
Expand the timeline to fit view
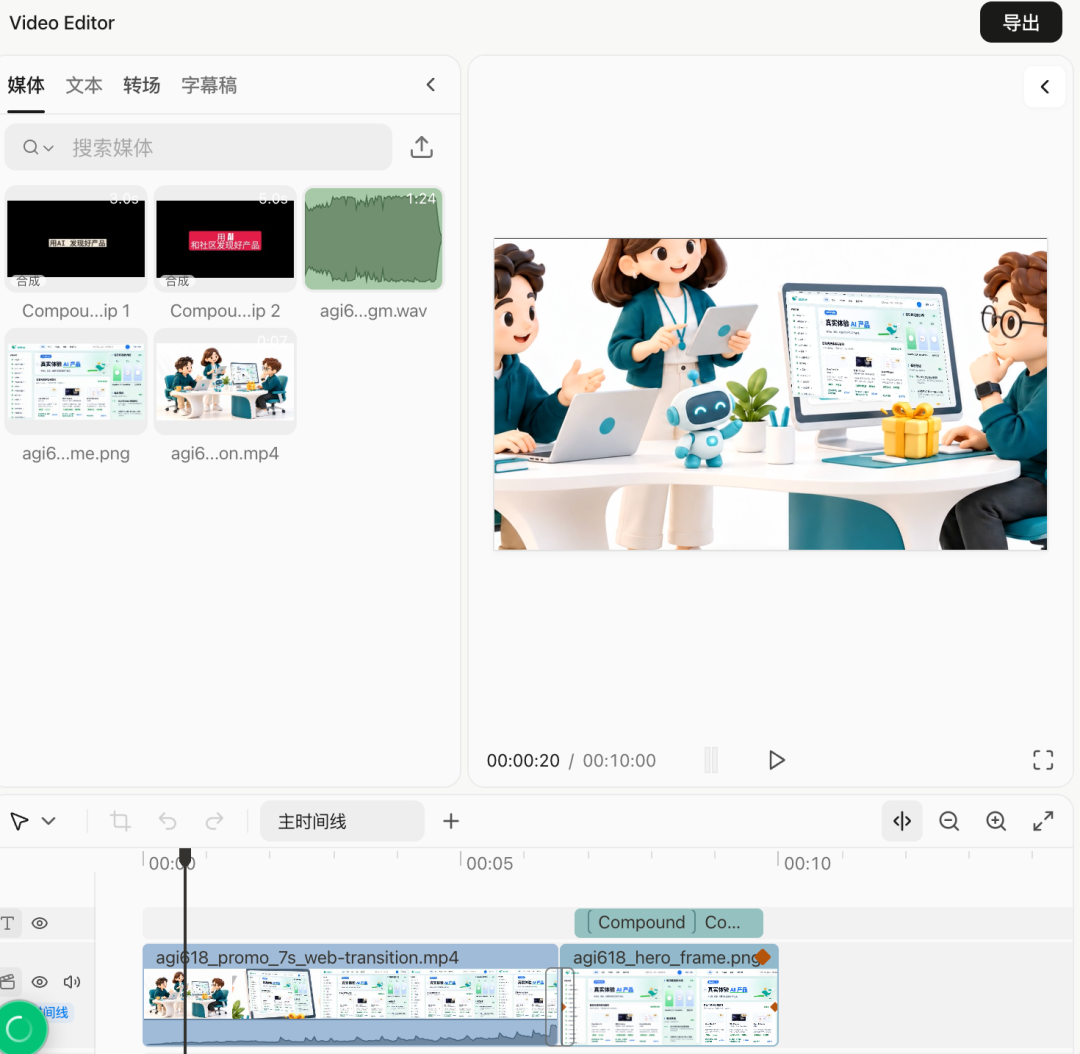[x=1043, y=820]
